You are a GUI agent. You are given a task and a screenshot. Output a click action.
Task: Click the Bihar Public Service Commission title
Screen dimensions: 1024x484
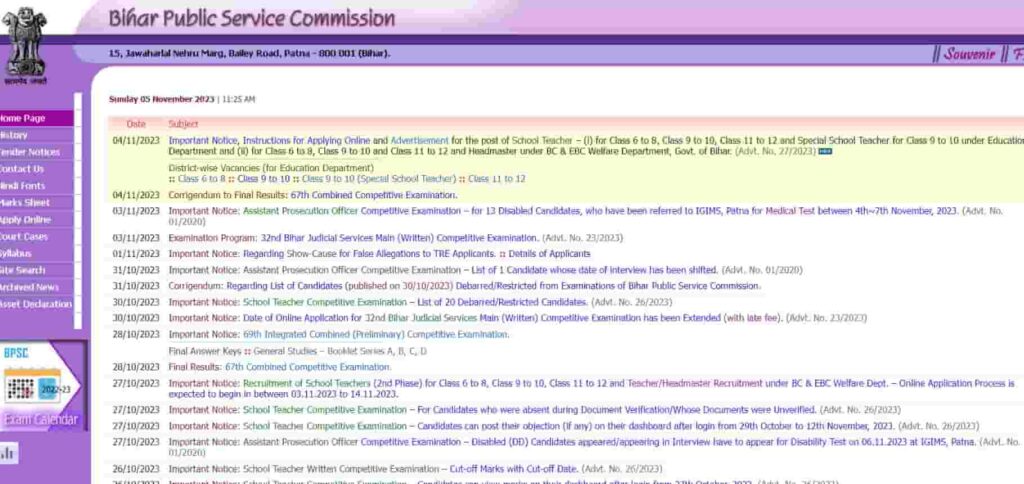click(251, 18)
